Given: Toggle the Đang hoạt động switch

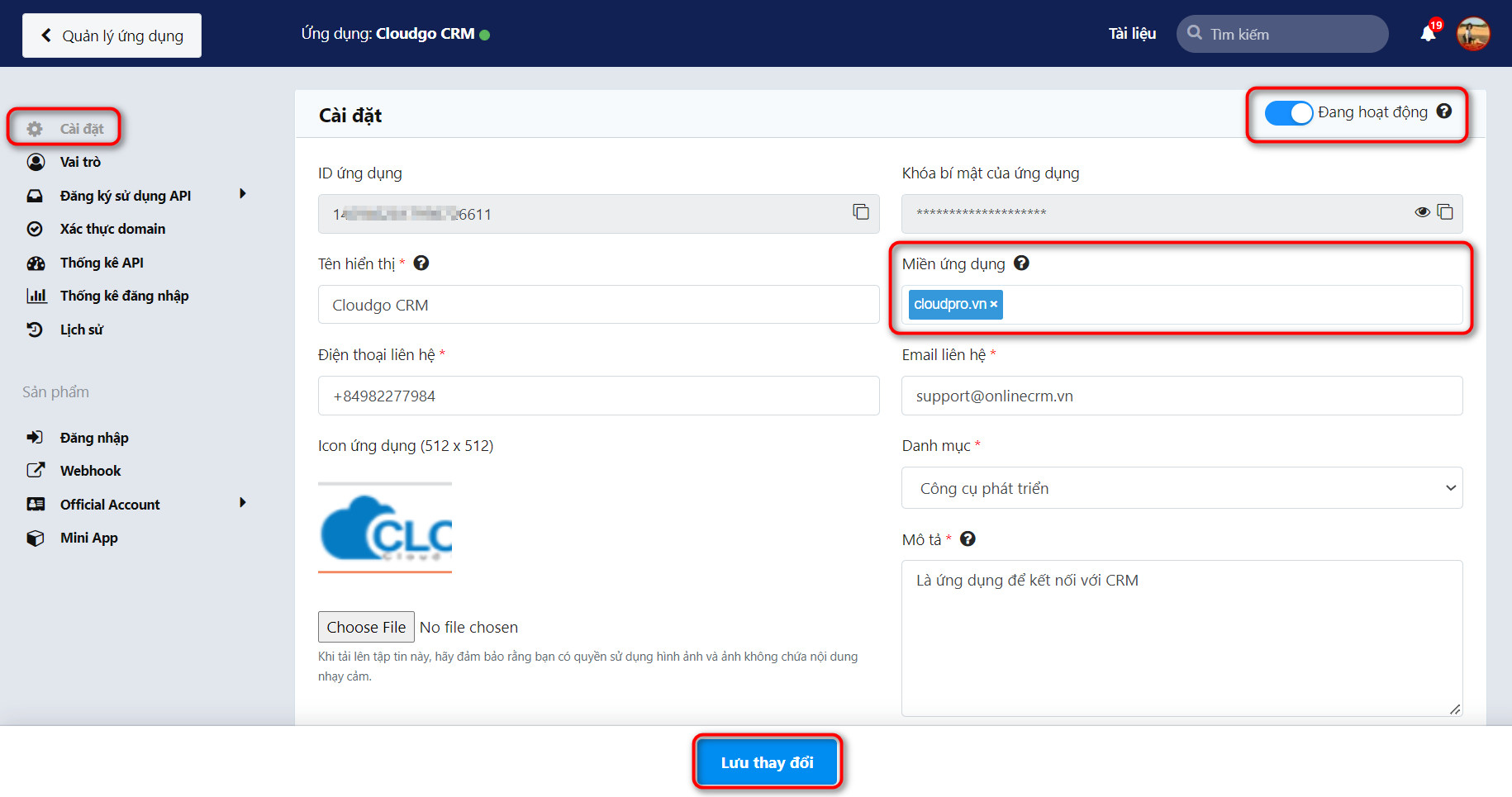Looking at the screenshot, I should [x=1289, y=113].
